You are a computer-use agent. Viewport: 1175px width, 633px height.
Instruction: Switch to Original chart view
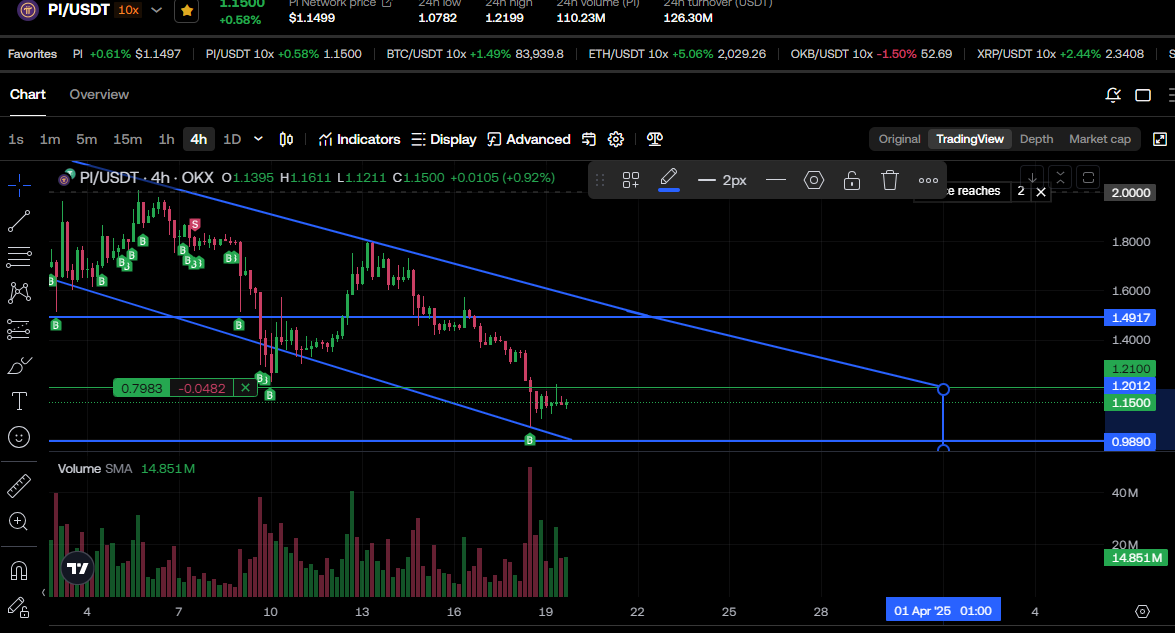click(x=899, y=139)
